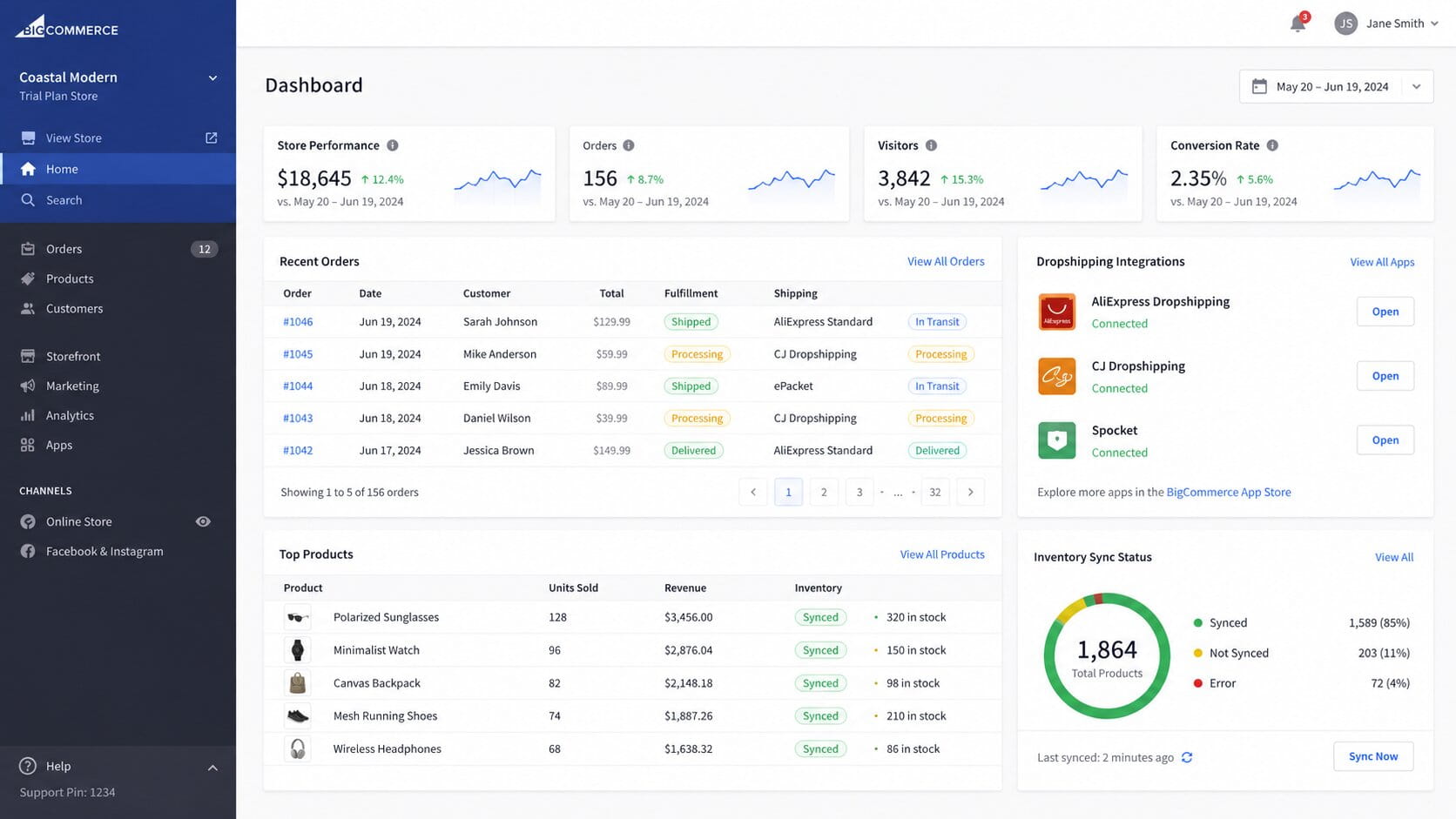Click the AliExpress app icon
The width and height of the screenshot is (1456, 819).
(x=1056, y=312)
